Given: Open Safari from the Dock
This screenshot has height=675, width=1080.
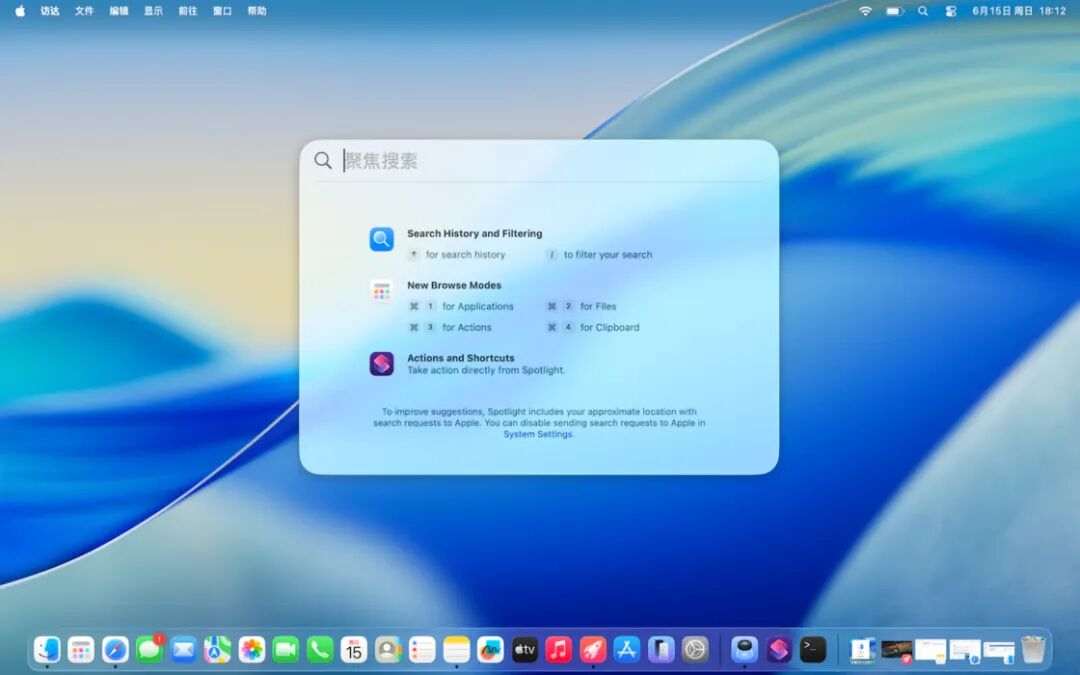Looking at the screenshot, I should pos(115,650).
